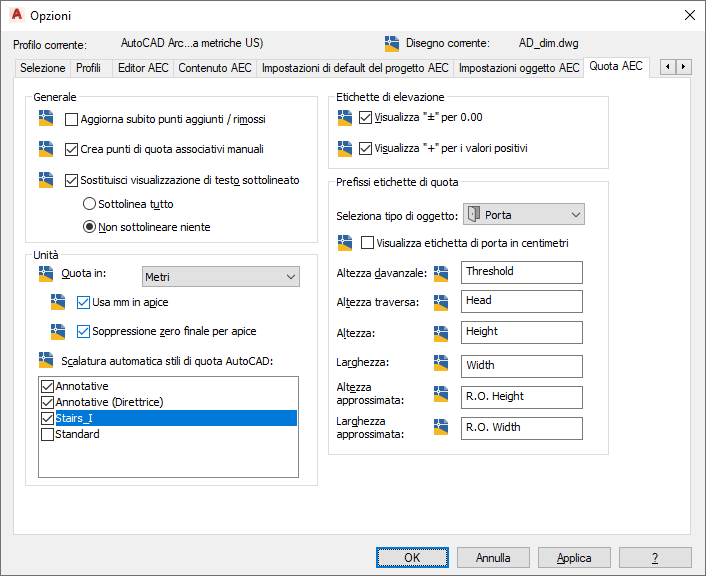Close the Opzioni dialog
706x576 pixels.
click(689, 15)
